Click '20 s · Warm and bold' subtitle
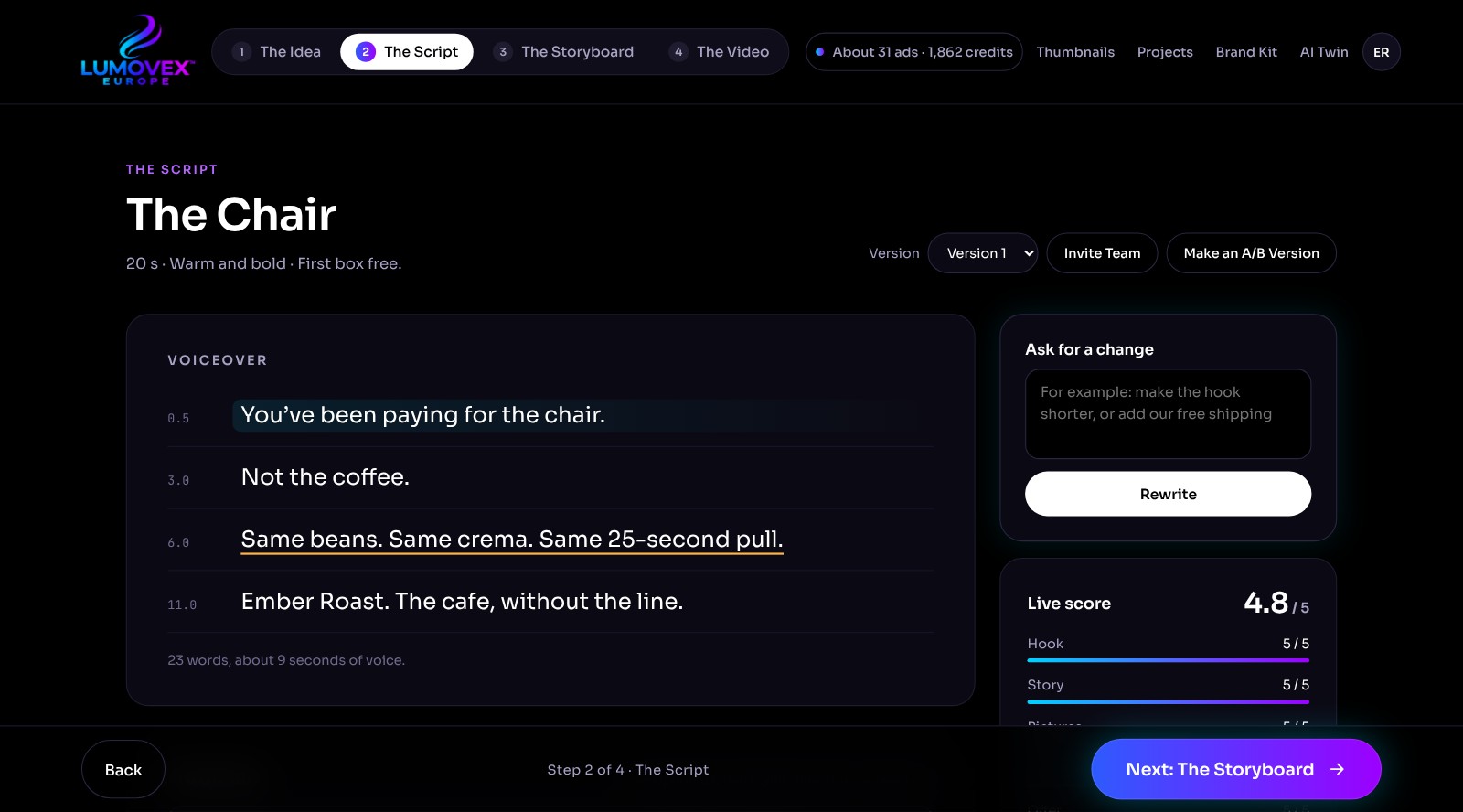1463x812 pixels. [x=263, y=263]
